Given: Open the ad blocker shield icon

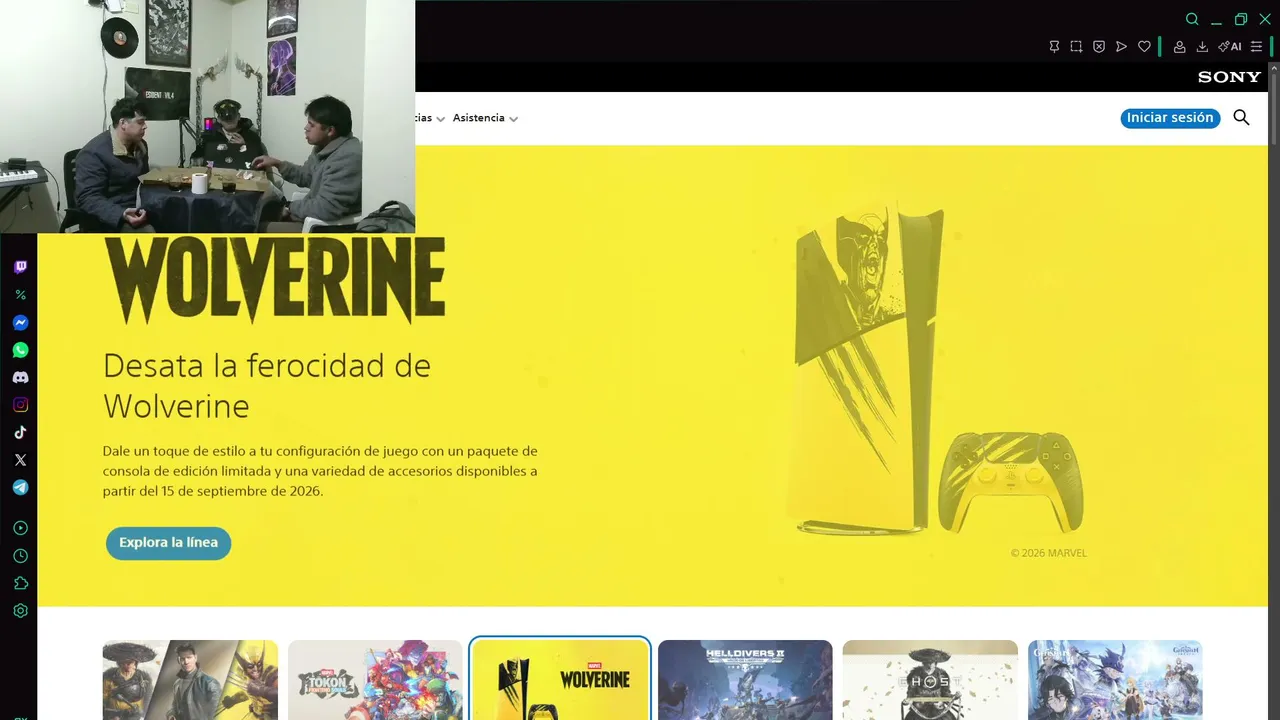Looking at the screenshot, I should 1099,47.
